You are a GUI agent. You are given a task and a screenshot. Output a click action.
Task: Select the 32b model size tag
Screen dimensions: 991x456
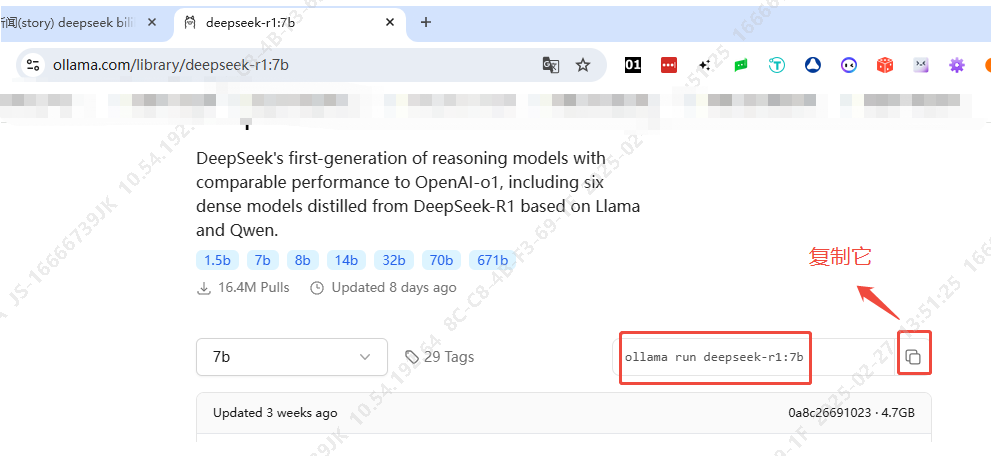(394, 260)
